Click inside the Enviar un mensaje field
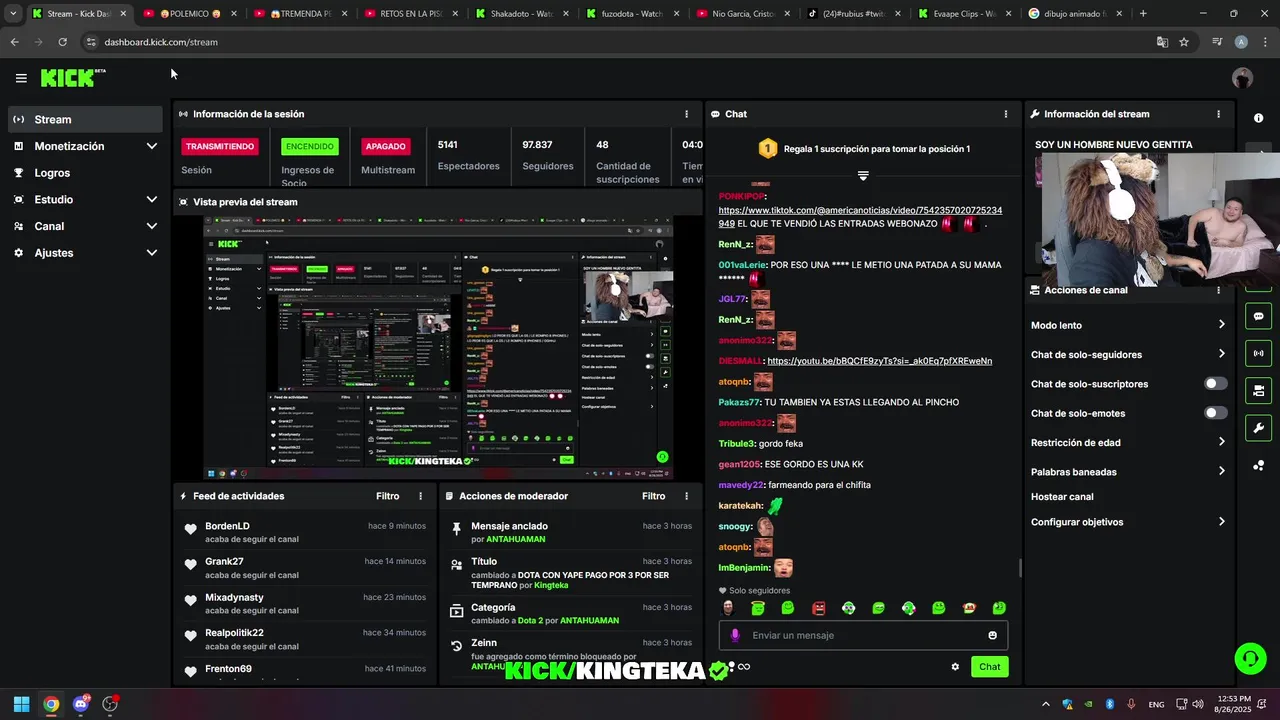 (863, 635)
